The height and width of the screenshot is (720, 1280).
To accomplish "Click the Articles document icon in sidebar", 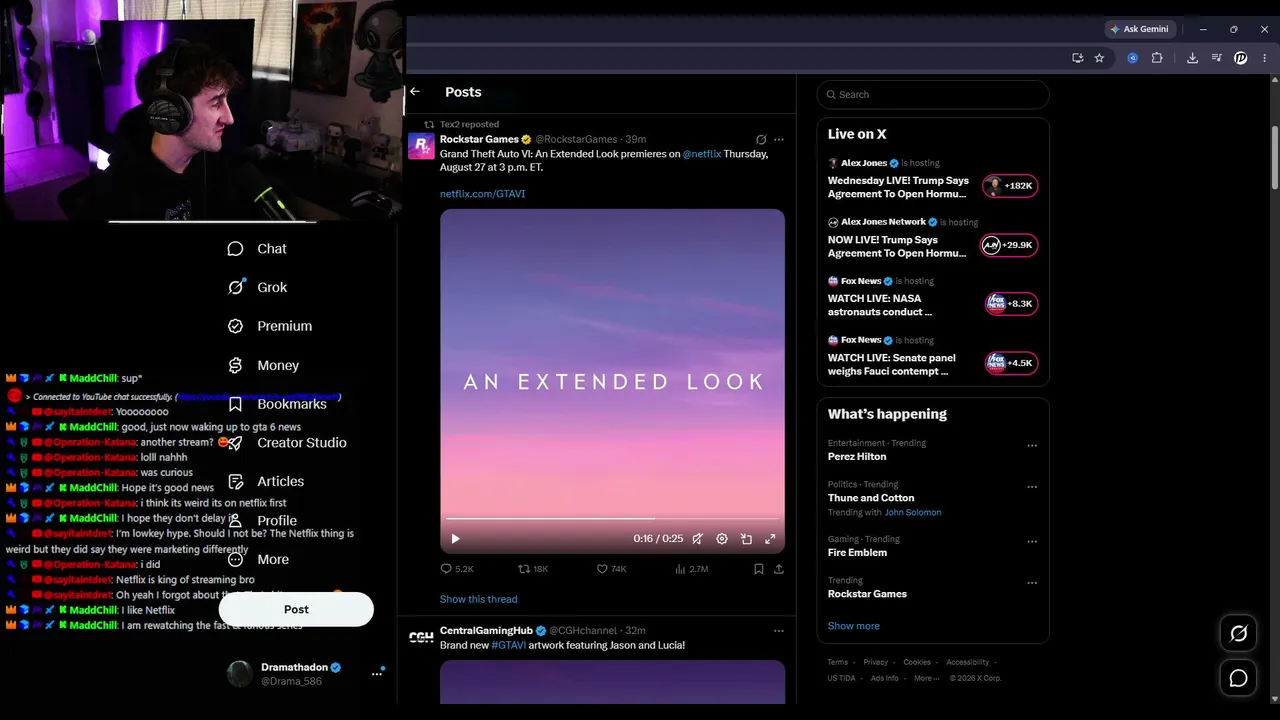I will point(236,481).
